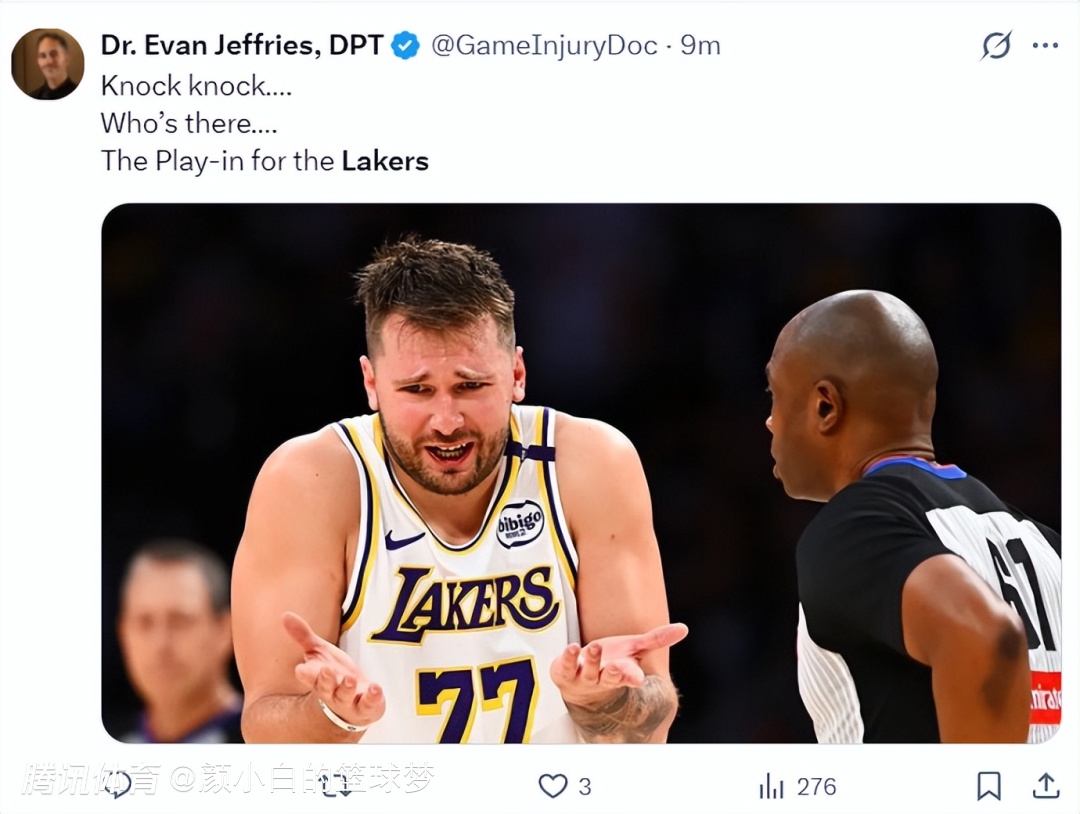
Task: Click 'The Play-in for the' text line
Action: (x=217, y=161)
